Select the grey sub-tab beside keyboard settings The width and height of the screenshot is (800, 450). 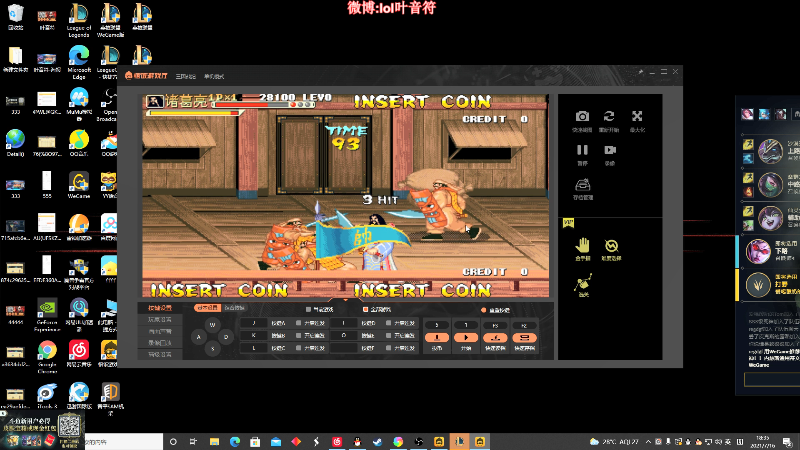[234, 308]
